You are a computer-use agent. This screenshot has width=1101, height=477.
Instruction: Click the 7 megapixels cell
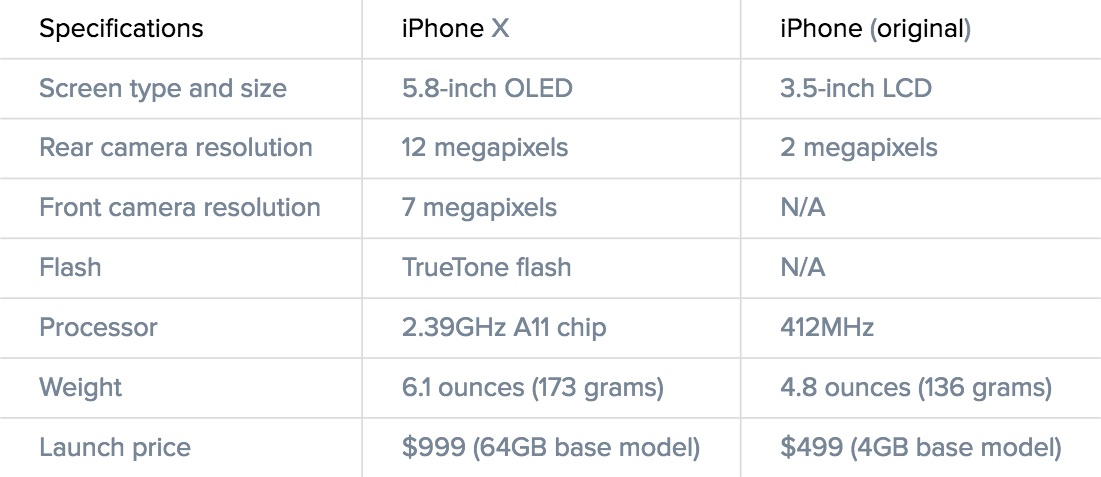click(479, 208)
